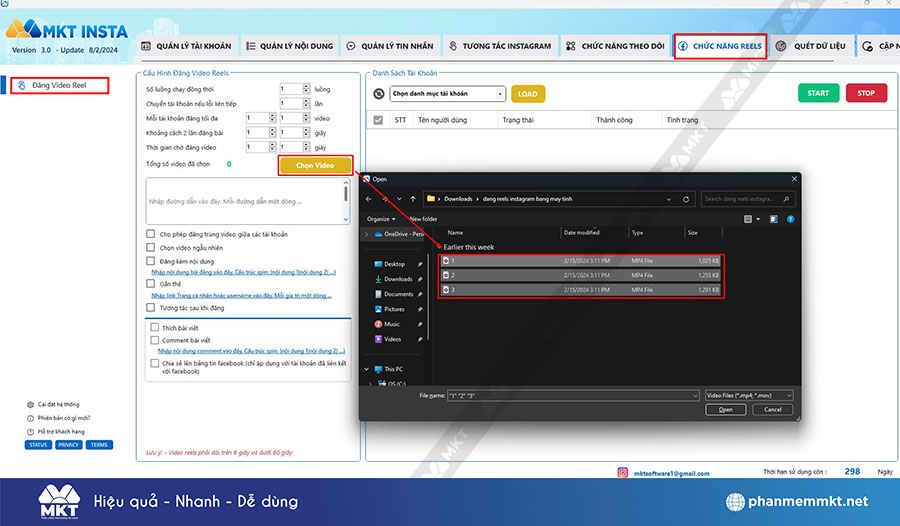Switch to Quản Lý Tài Khoản tab
The image size is (900, 526).
[x=186, y=46]
